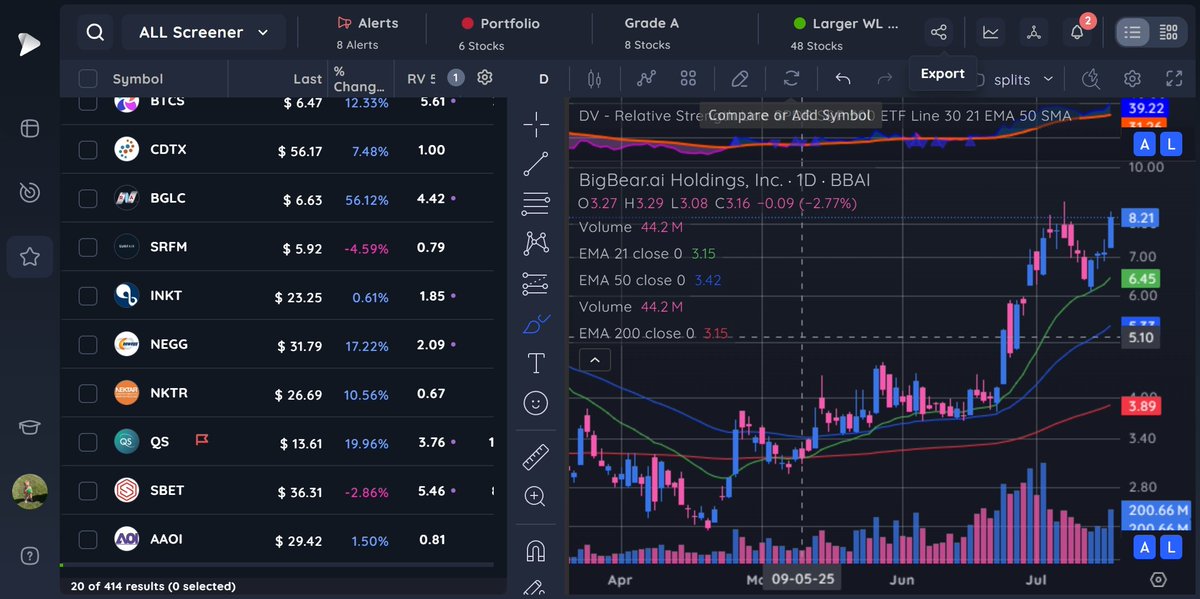Open the emoji icon tool
Screen dimensions: 1200x599
[x=536, y=403]
